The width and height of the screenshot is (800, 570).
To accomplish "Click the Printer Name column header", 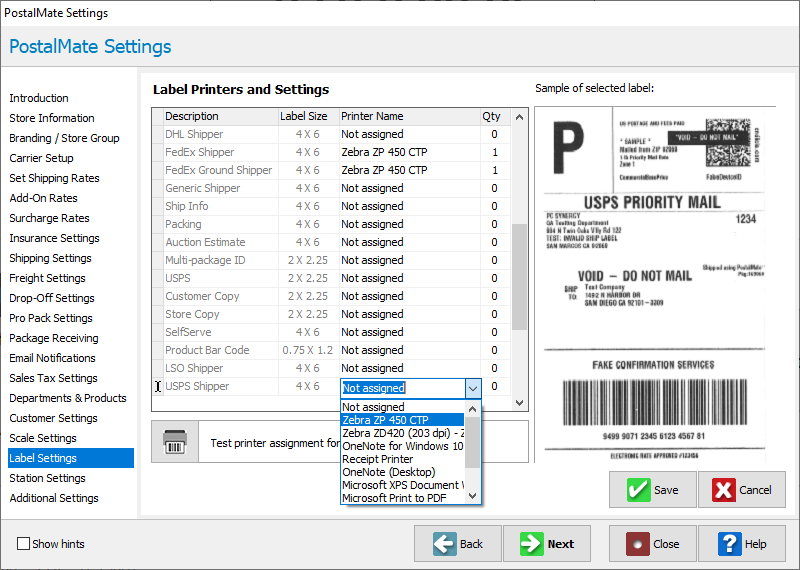I will click(410, 116).
